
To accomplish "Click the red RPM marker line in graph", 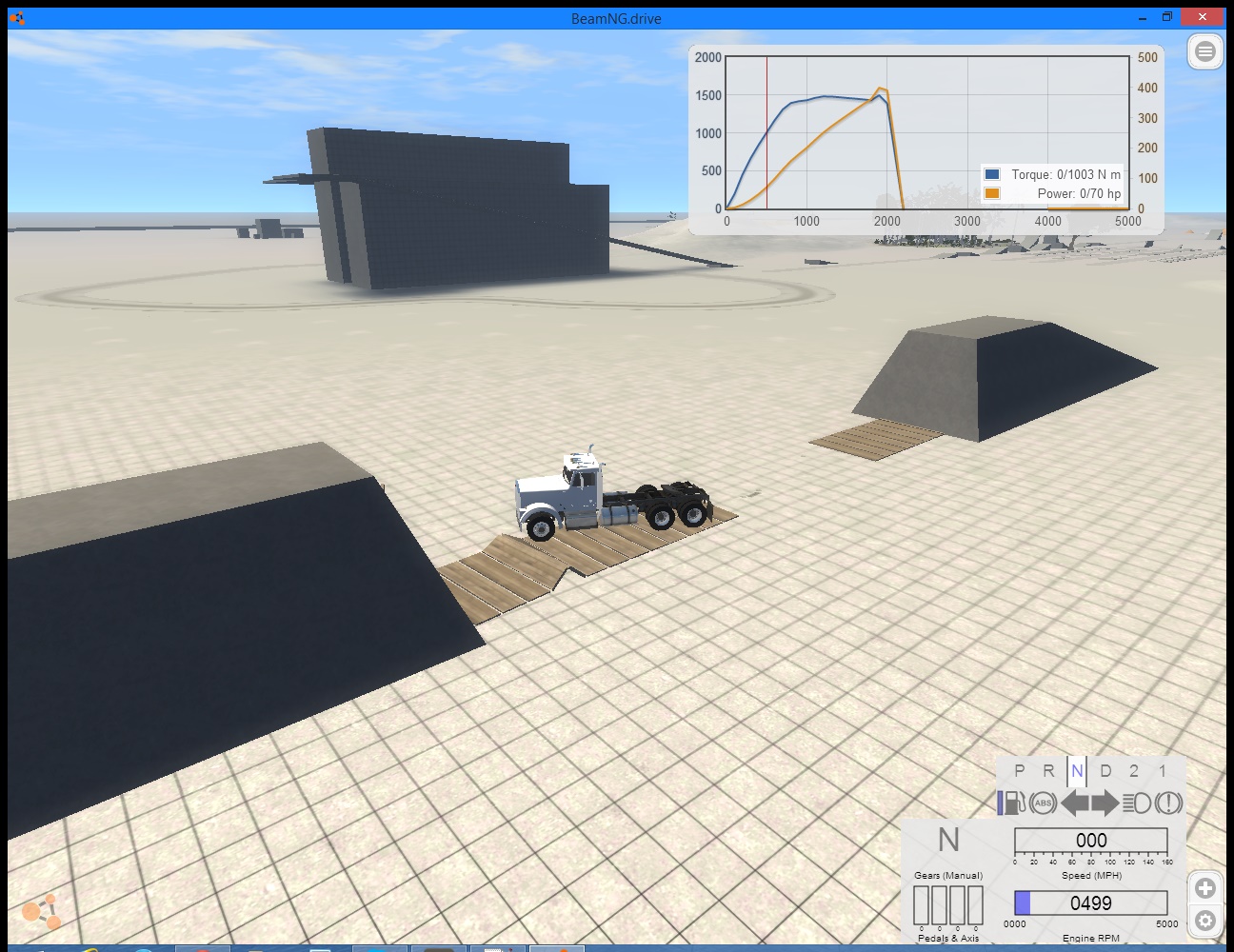I will (x=766, y=132).
